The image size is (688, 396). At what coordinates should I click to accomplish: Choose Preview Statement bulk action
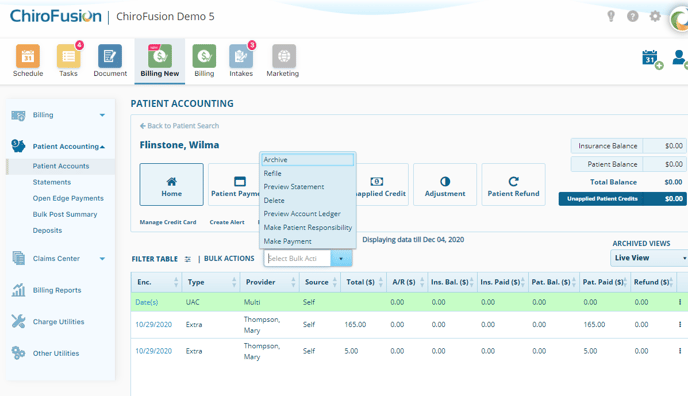(x=308, y=187)
